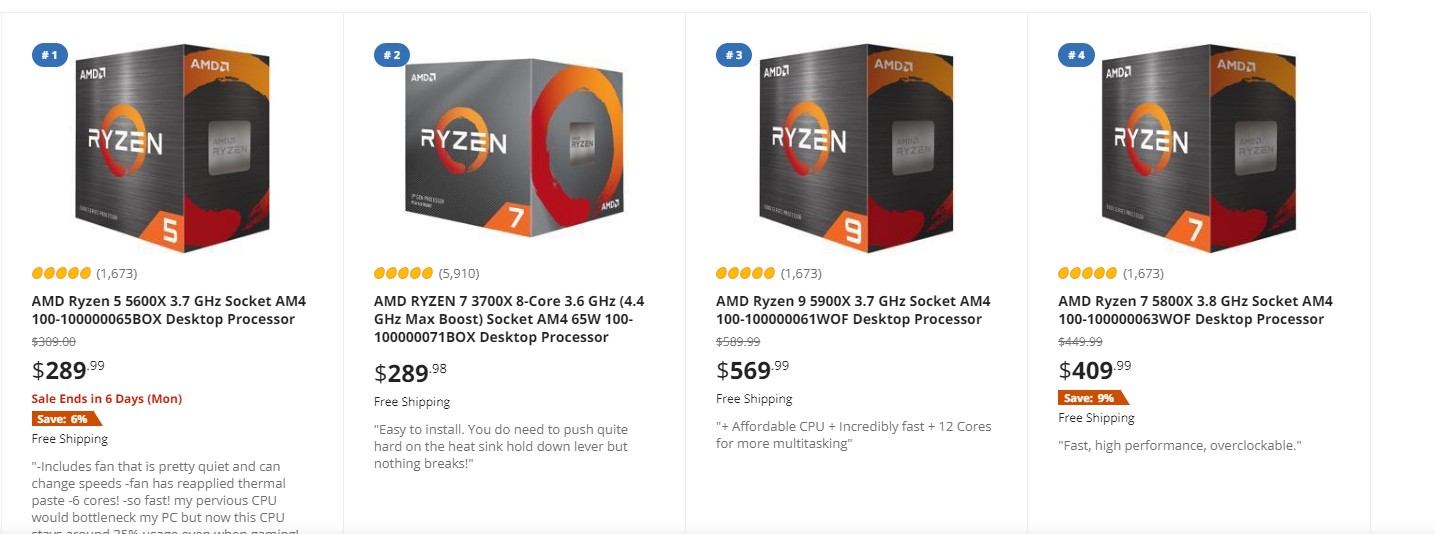
Task: Click the Save 9% badge
Action: click(x=1092, y=398)
